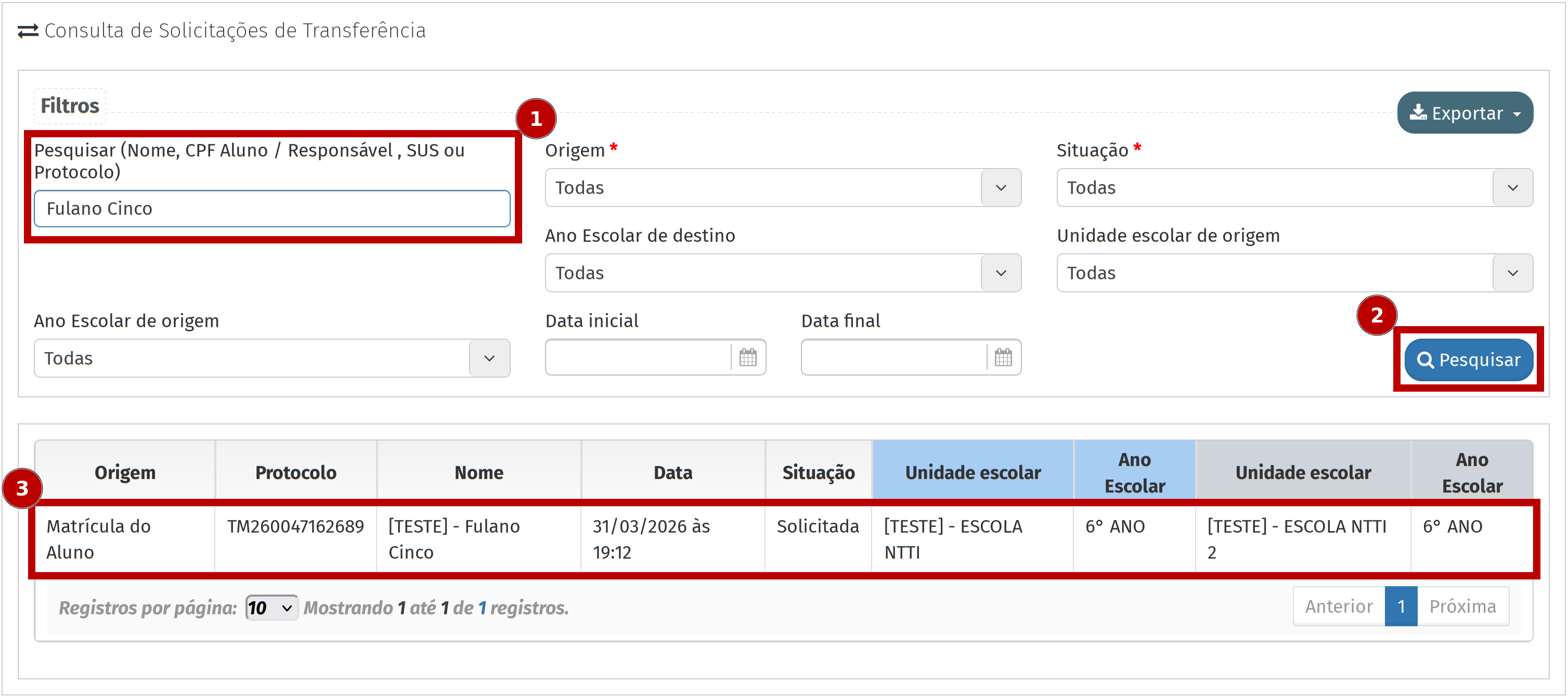
Task: Open the Data inicial calendar icon
Action: coord(747,357)
